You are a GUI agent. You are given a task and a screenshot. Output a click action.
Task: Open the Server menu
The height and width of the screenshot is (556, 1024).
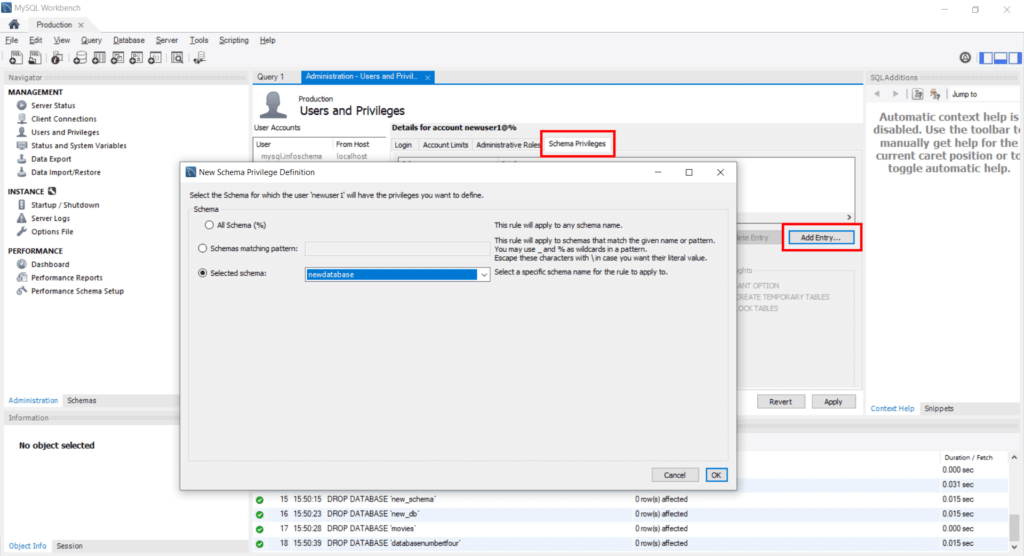click(x=167, y=41)
